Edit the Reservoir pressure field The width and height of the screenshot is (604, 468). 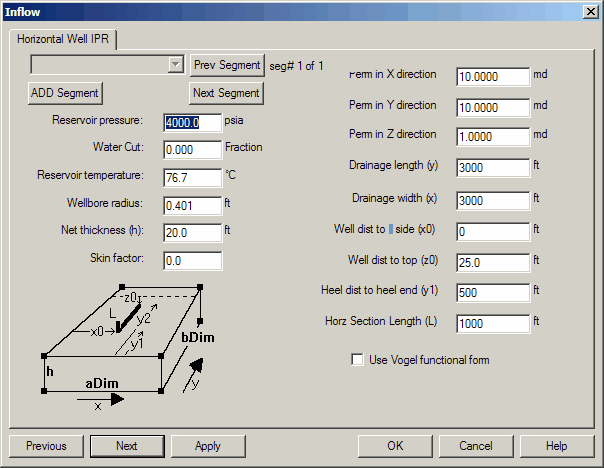coord(193,123)
